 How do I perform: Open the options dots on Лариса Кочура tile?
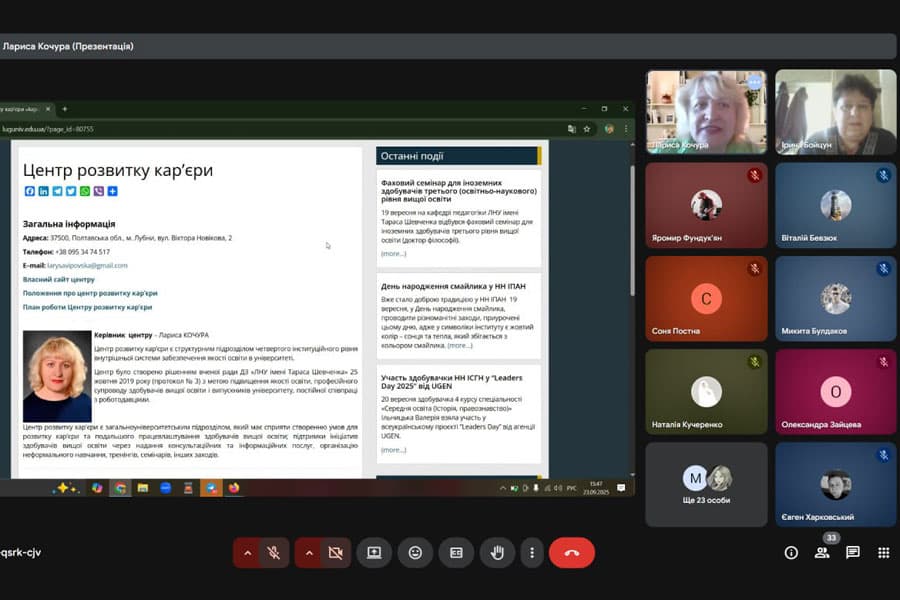point(754,83)
